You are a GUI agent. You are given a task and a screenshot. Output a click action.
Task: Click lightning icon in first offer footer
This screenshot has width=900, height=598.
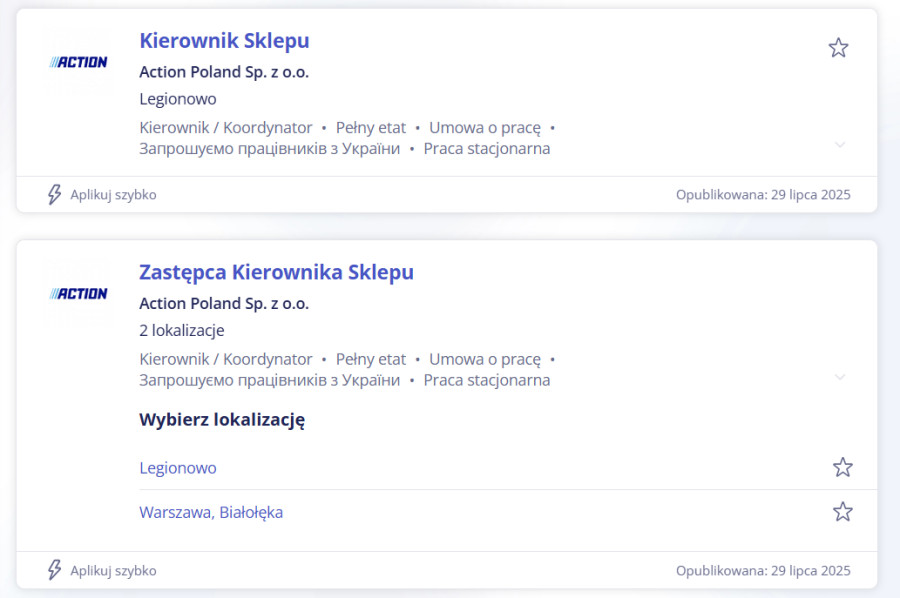[x=55, y=195]
